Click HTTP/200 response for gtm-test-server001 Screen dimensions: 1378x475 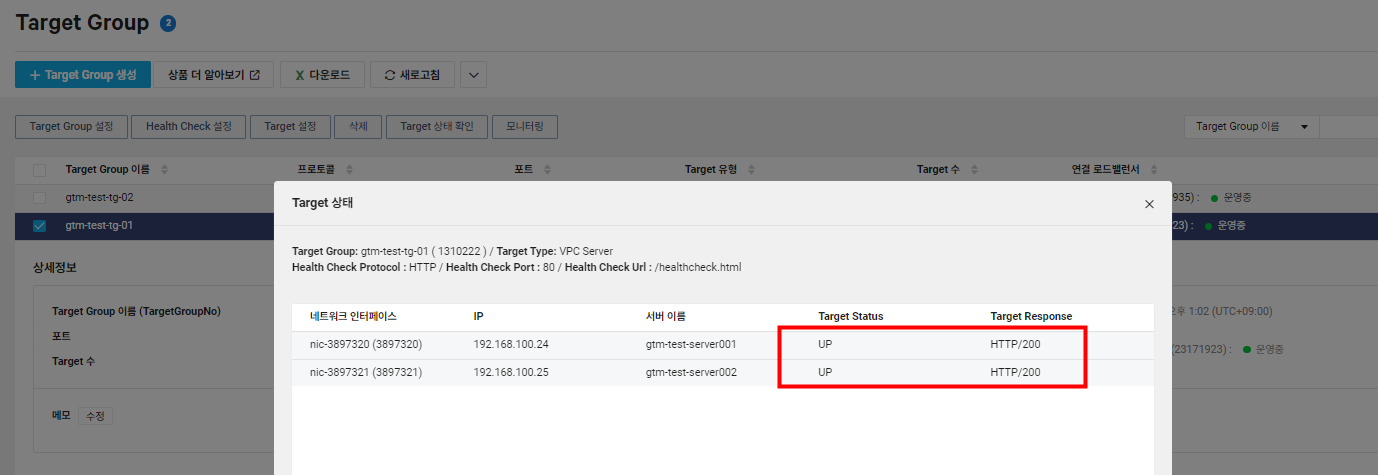pos(1015,344)
